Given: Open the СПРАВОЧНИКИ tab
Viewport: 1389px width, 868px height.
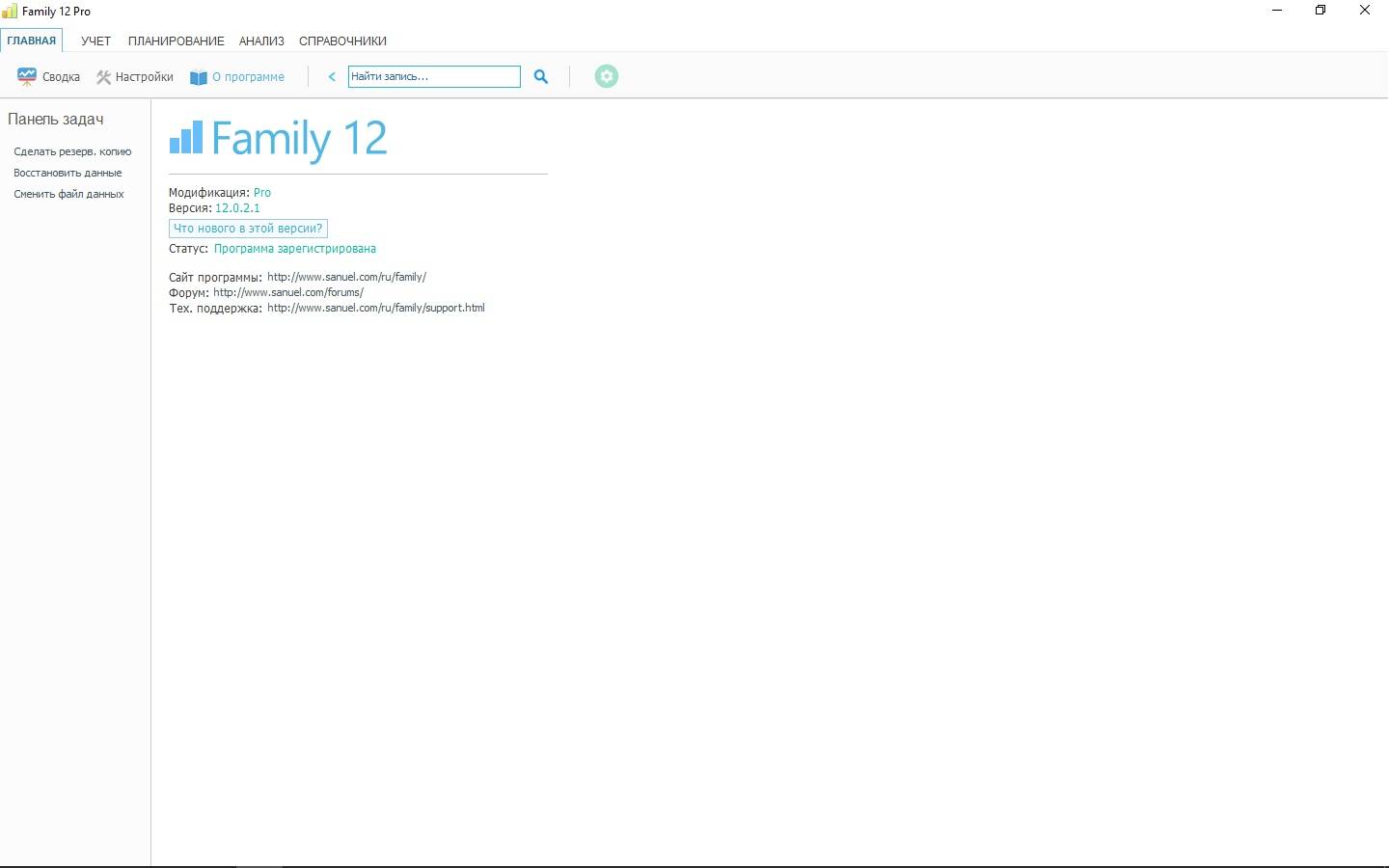Looking at the screenshot, I should (x=342, y=41).
